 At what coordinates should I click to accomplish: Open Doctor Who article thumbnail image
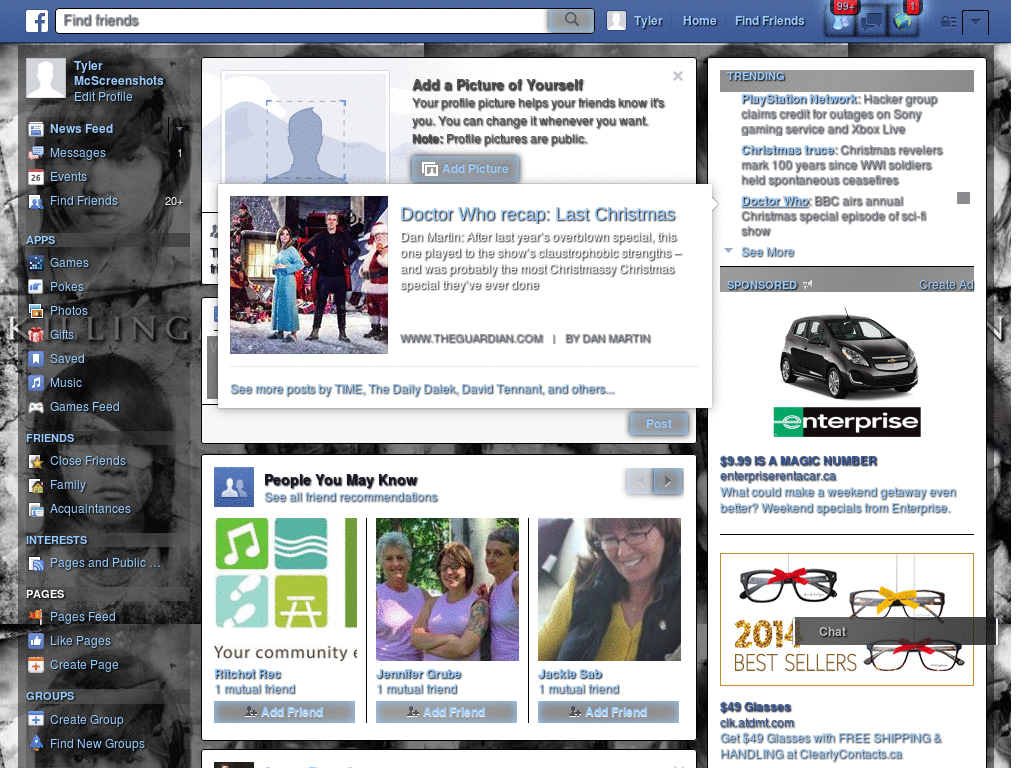tap(309, 275)
